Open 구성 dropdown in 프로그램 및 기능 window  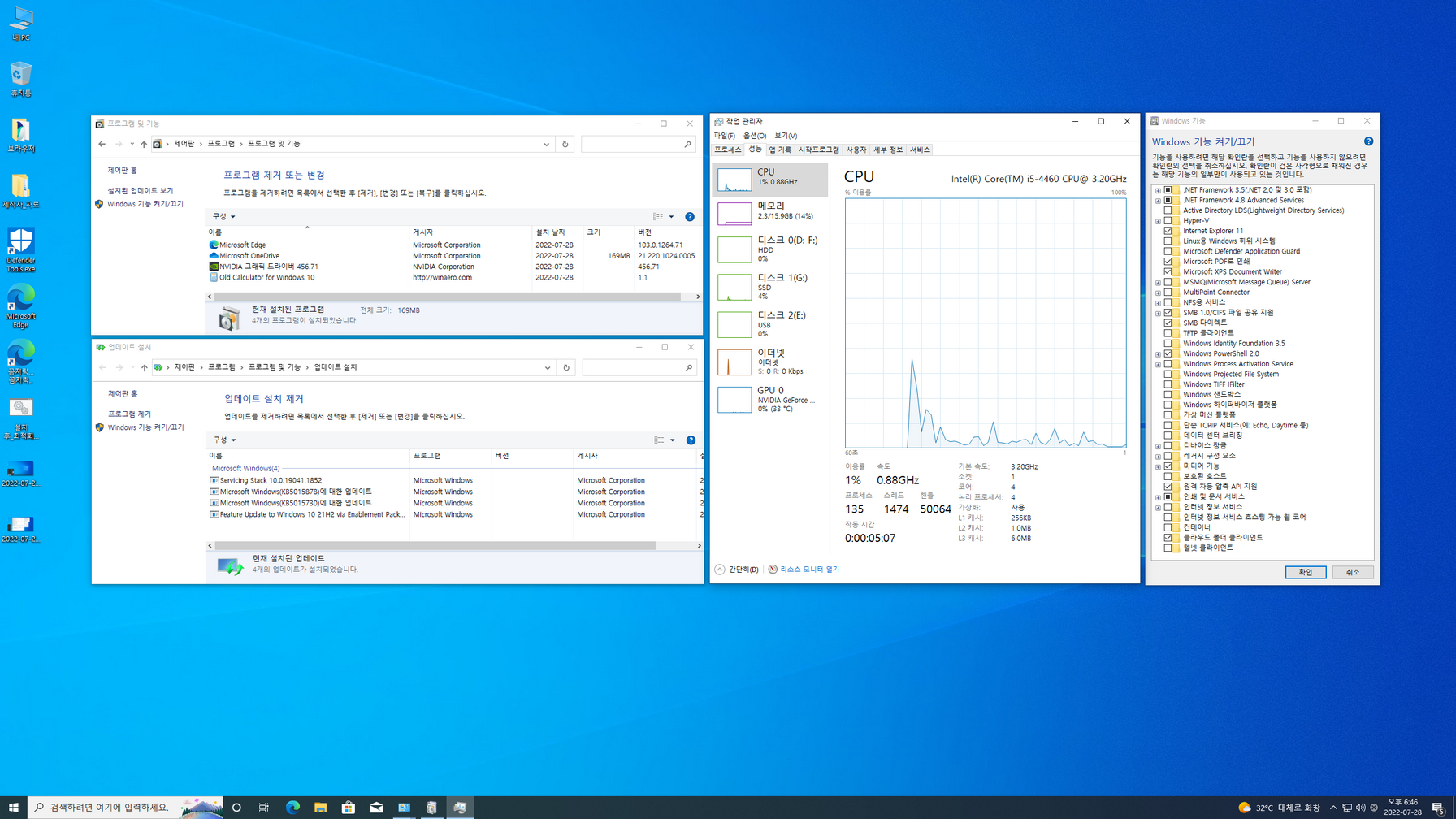(223, 217)
